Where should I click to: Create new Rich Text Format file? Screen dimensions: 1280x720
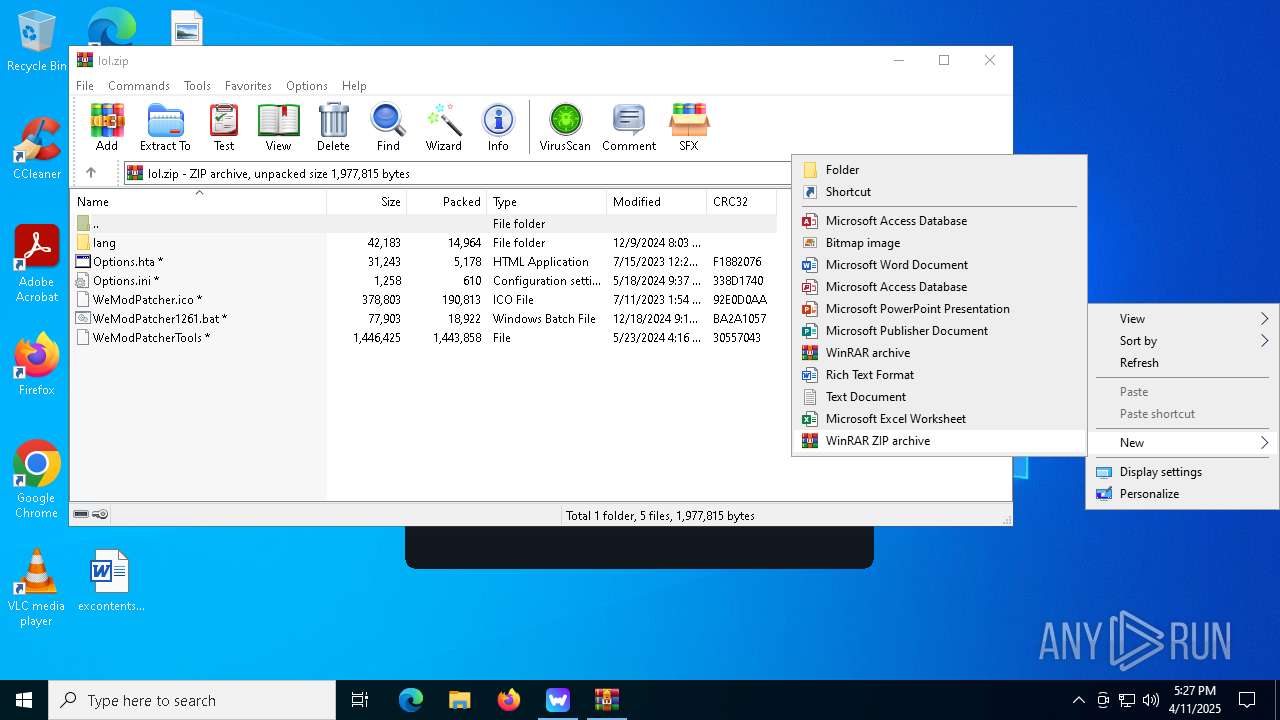tap(939, 375)
